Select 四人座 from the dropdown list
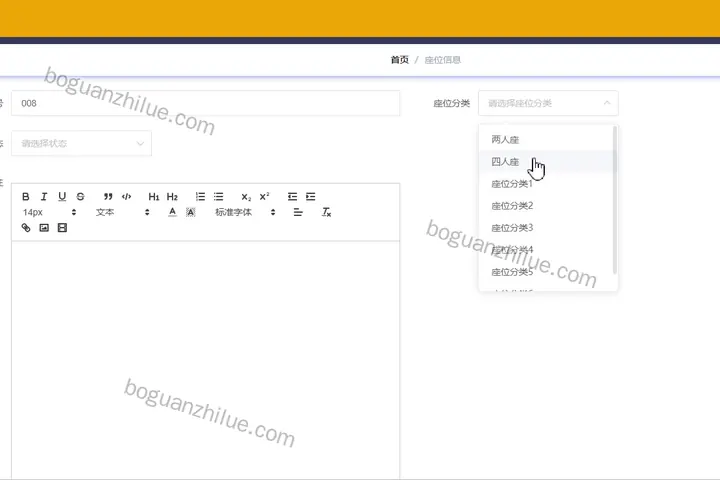 pos(546,161)
